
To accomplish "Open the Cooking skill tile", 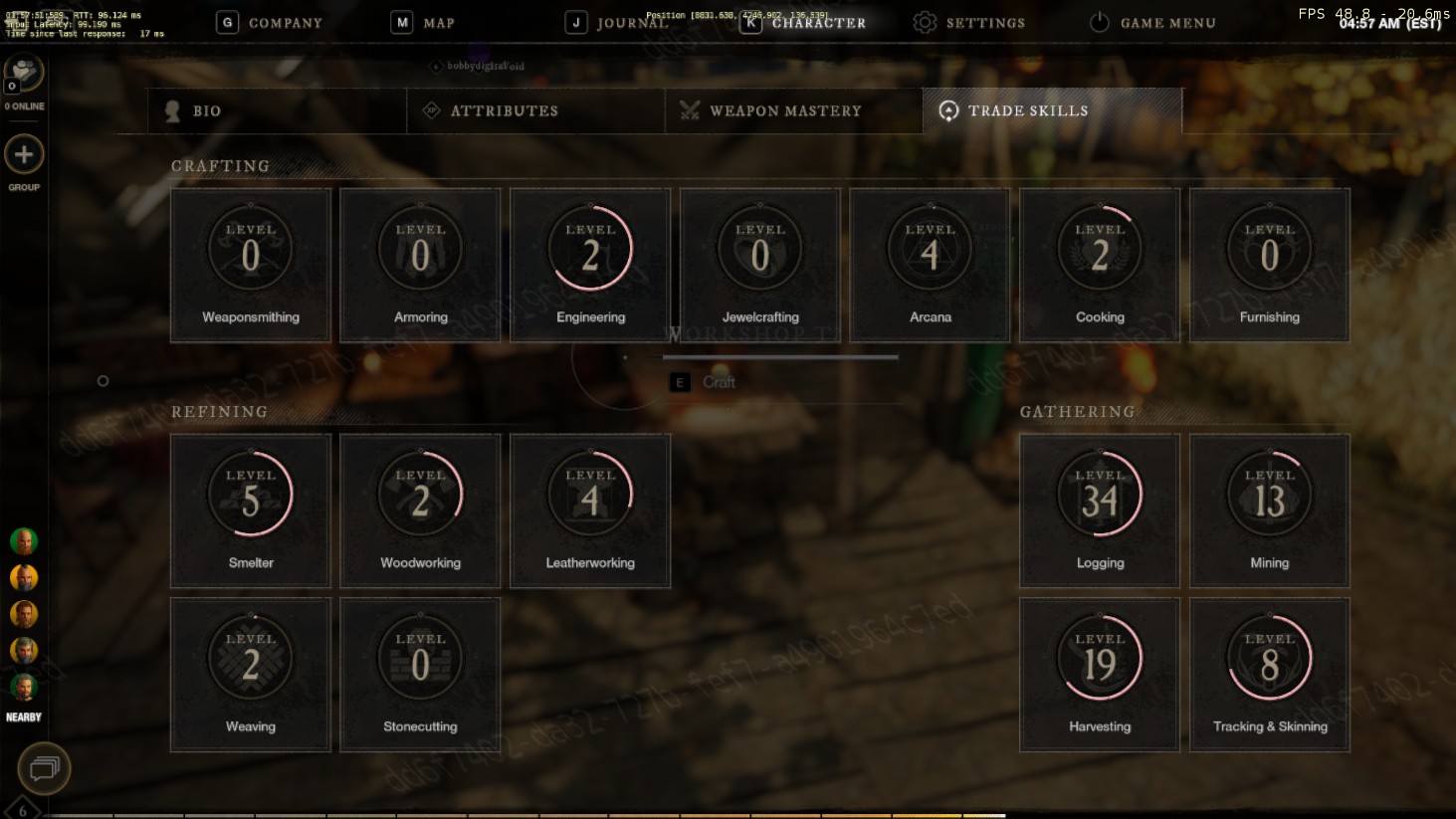I will 1100,266.
